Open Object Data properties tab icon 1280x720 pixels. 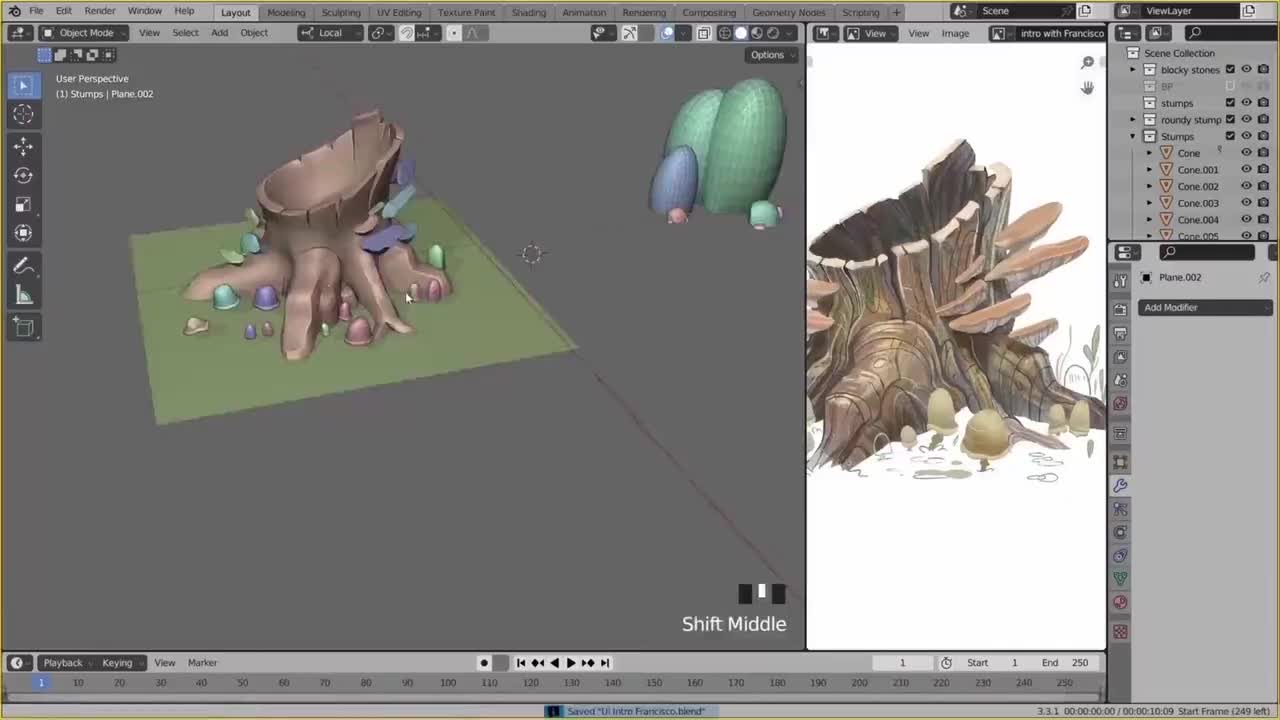pyautogui.click(x=1120, y=578)
